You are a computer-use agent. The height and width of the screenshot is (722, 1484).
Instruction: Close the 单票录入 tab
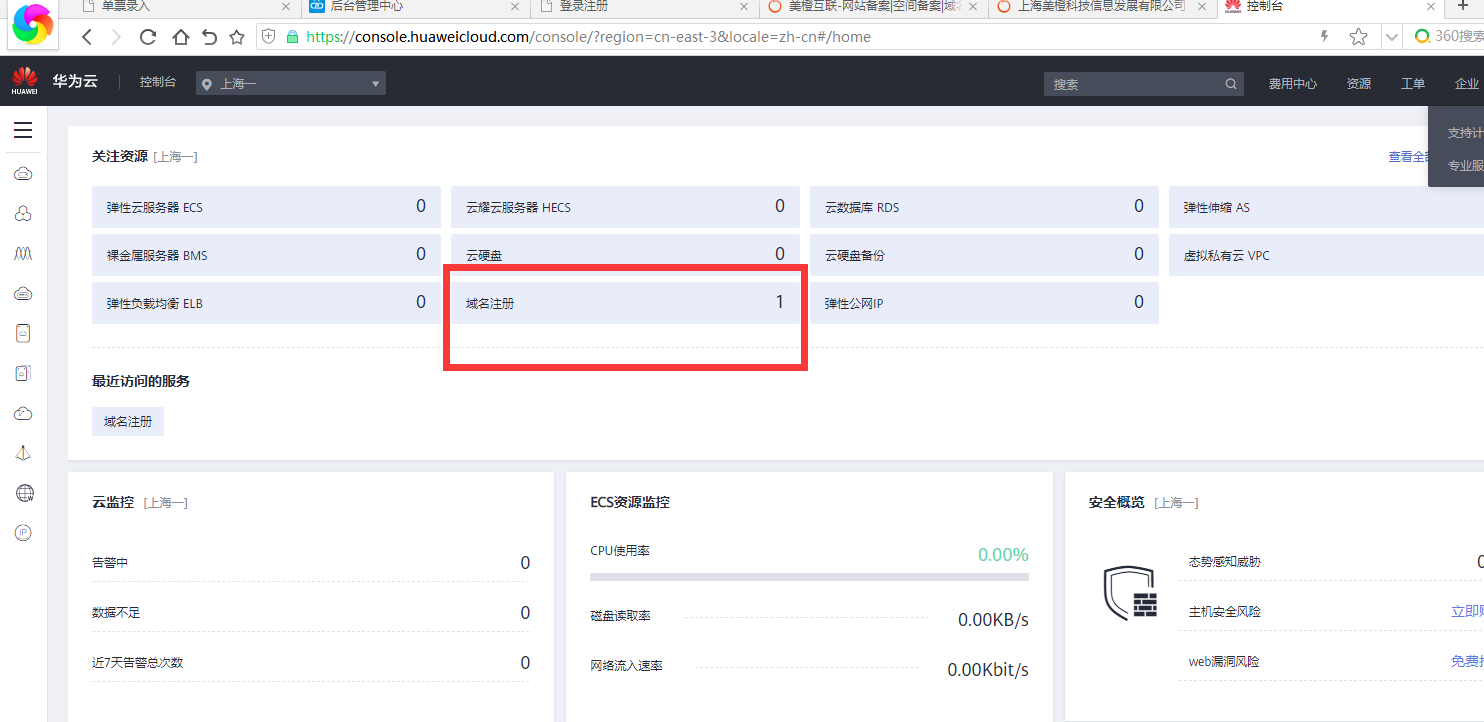(x=286, y=6)
